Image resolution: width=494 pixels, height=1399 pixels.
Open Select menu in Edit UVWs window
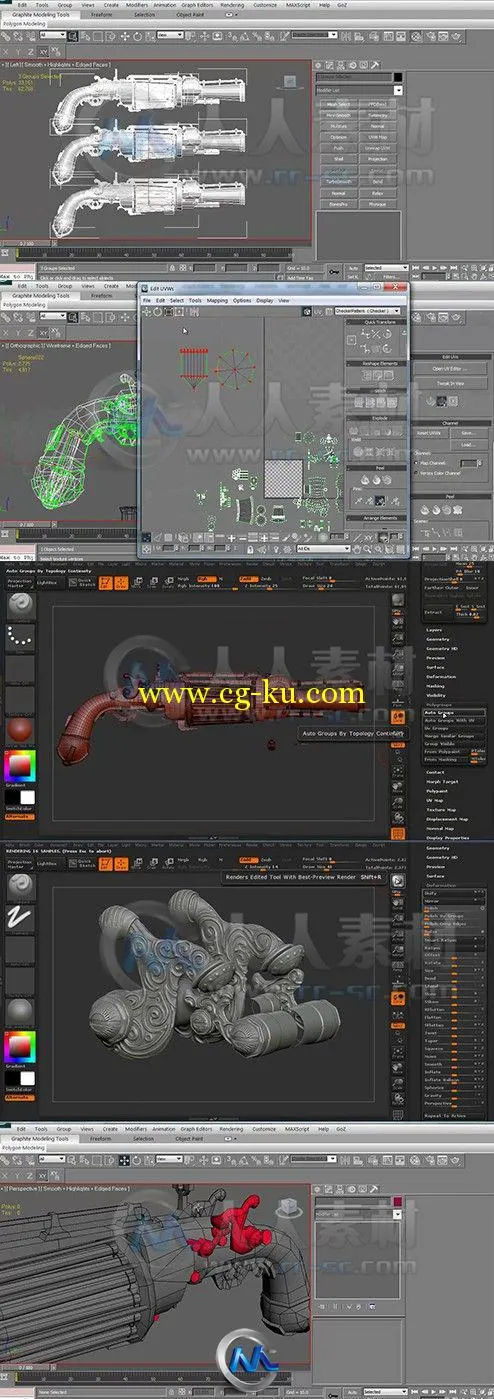point(177,301)
